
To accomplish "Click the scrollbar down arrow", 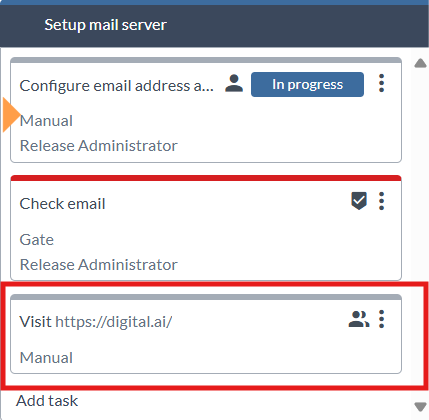I will [420, 407].
